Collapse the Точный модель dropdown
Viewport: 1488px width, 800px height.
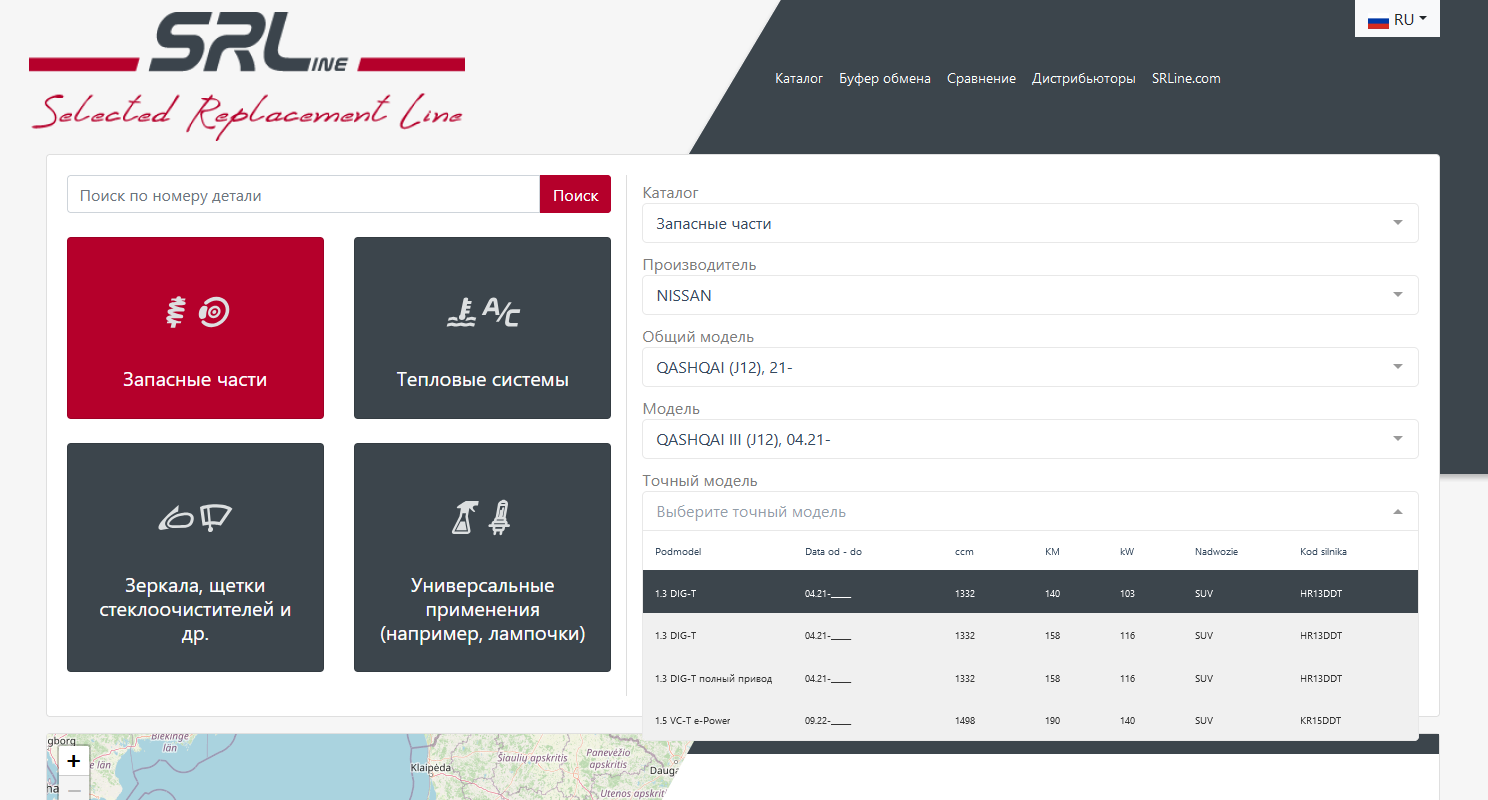coord(1030,511)
